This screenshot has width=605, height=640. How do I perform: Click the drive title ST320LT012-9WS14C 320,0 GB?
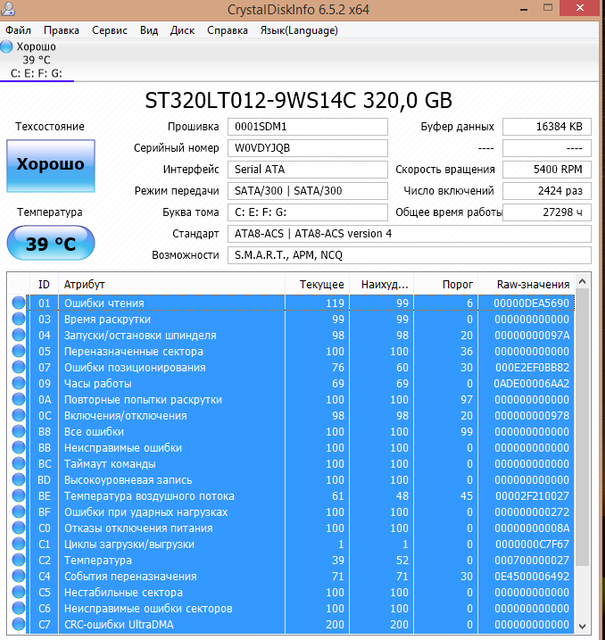tap(298, 100)
